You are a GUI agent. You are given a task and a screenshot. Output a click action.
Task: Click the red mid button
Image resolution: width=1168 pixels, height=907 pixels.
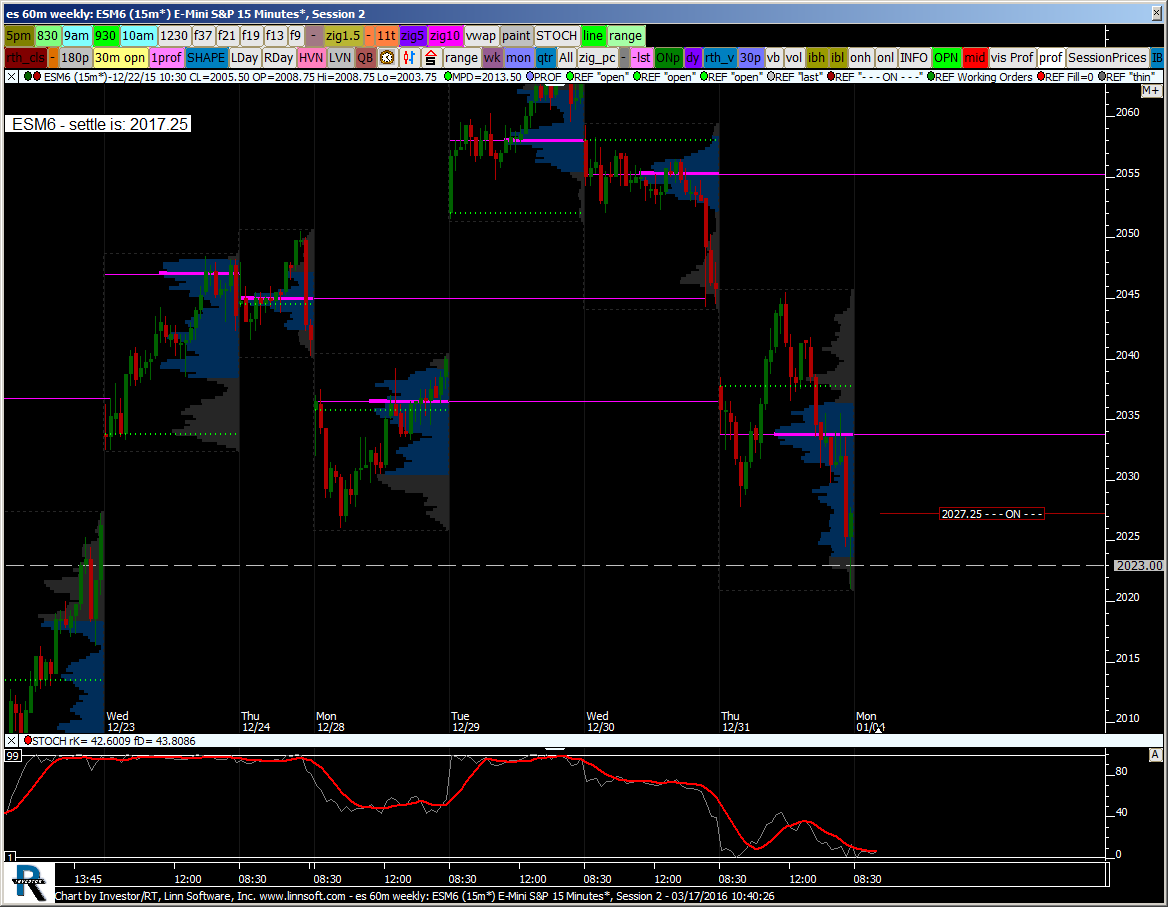pos(975,58)
